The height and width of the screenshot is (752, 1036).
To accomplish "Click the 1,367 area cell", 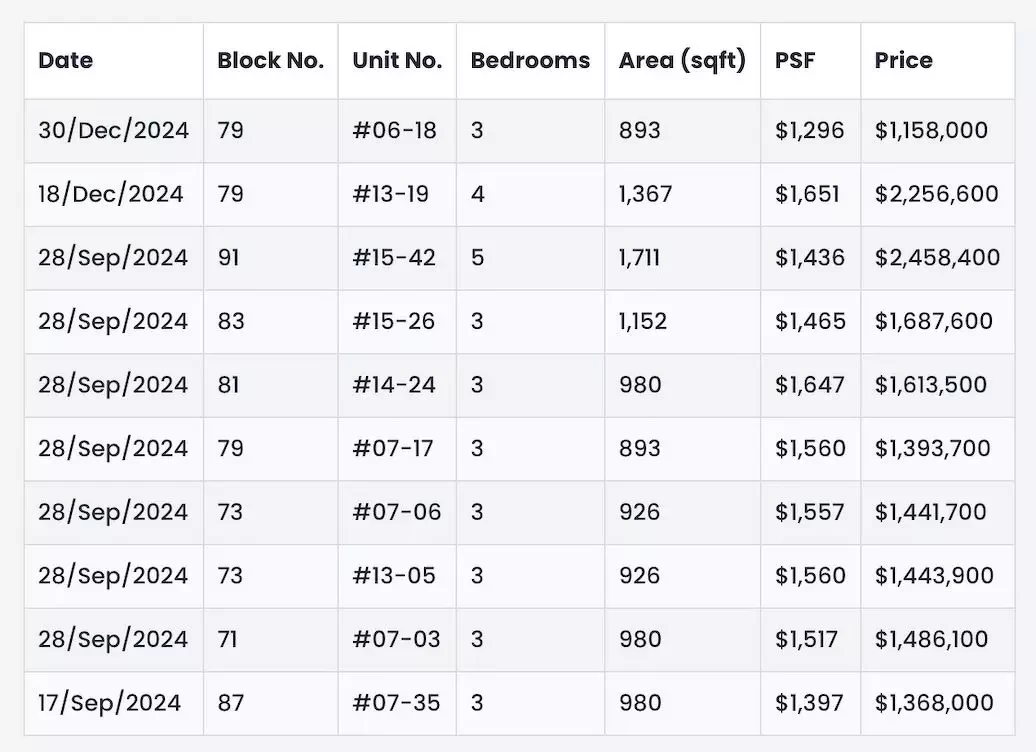I will 683,194.
